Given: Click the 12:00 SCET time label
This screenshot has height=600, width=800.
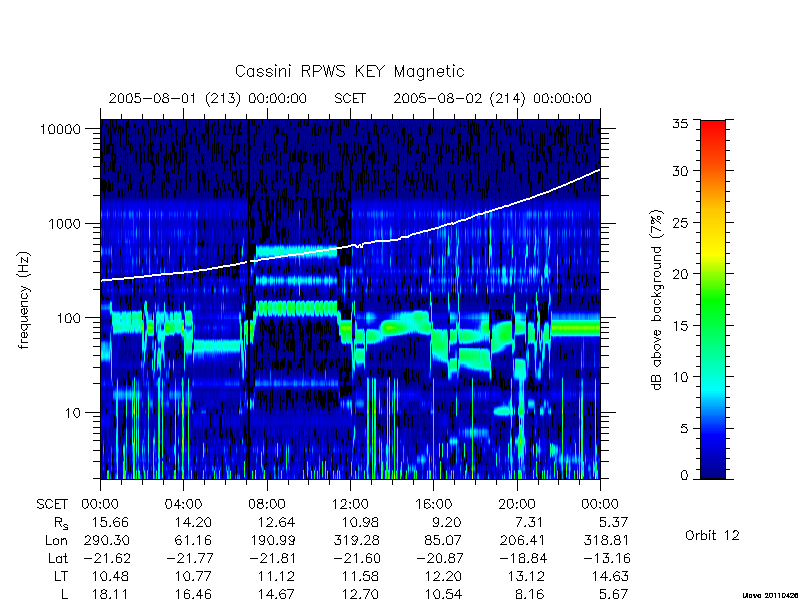Looking at the screenshot, I should coord(350,505).
